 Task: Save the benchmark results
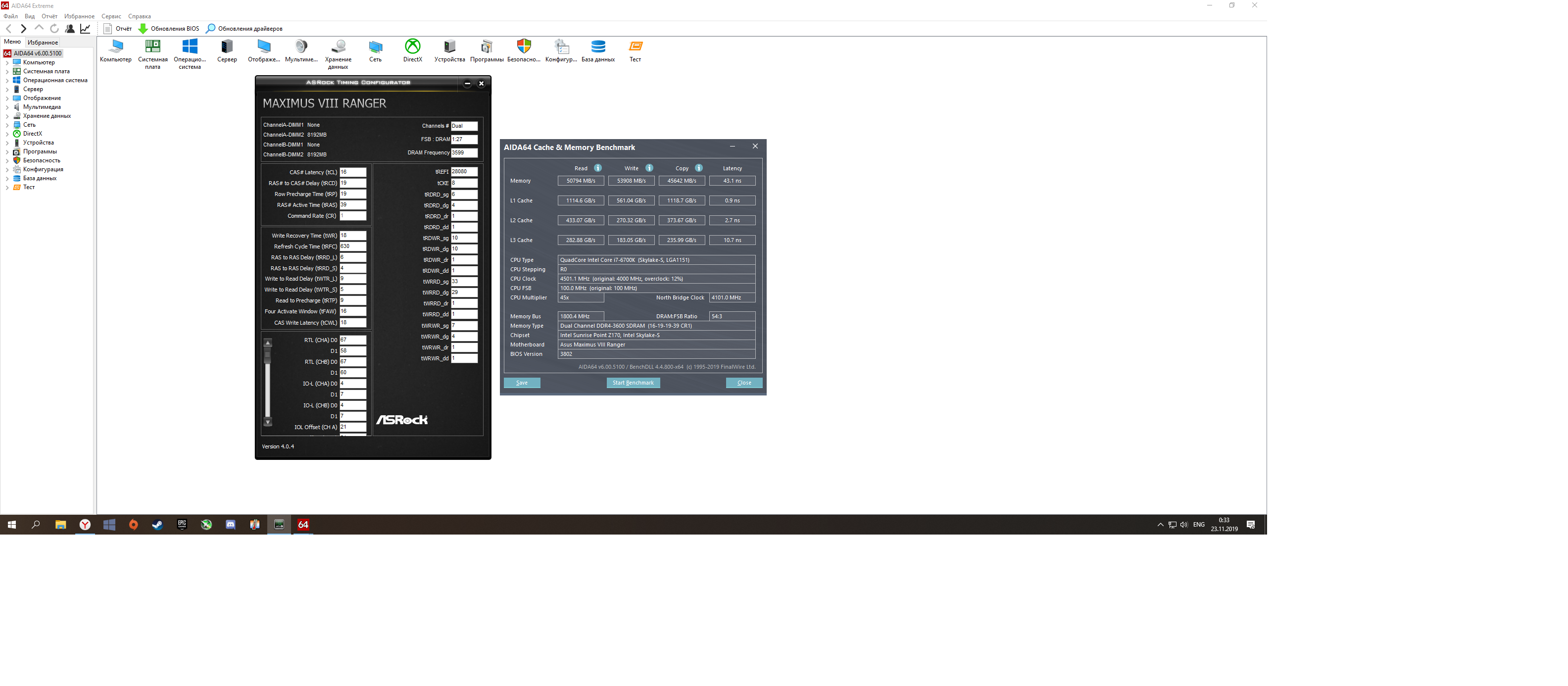522,383
